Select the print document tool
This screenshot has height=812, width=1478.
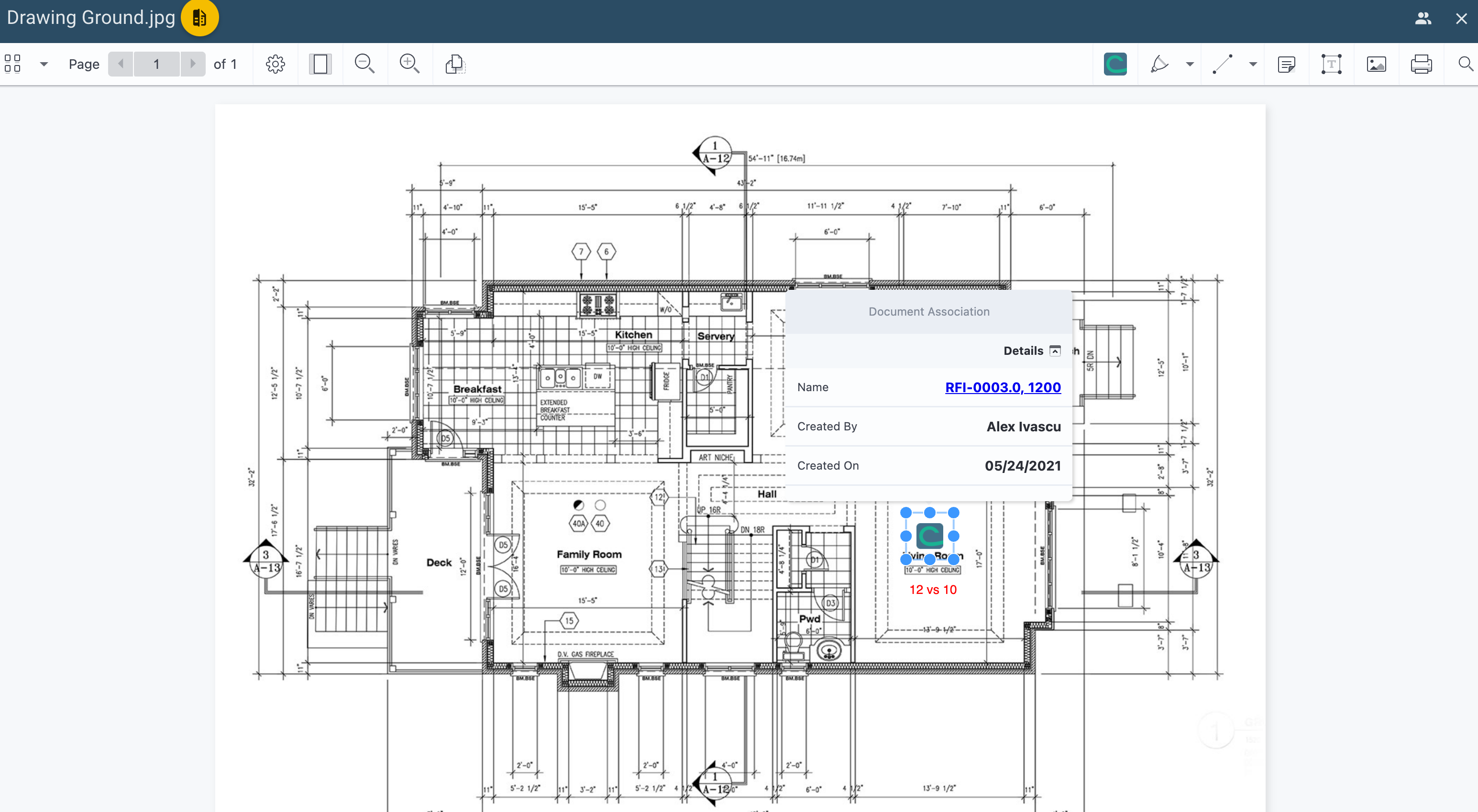point(1421,63)
